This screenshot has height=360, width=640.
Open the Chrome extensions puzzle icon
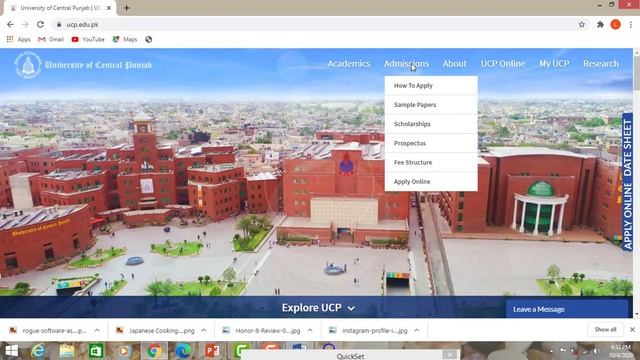pos(600,24)
